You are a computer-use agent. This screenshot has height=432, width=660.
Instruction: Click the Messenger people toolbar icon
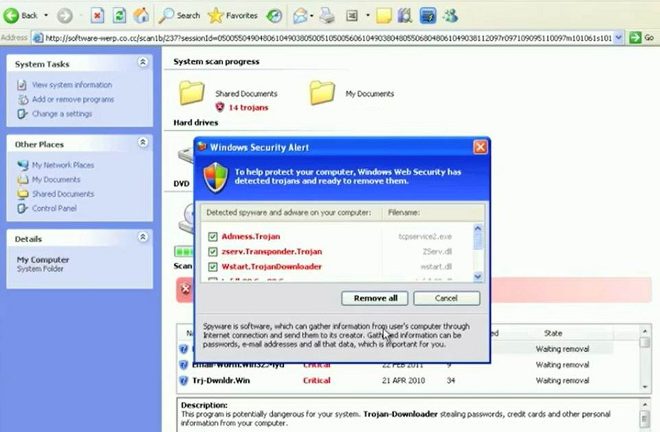450,16
